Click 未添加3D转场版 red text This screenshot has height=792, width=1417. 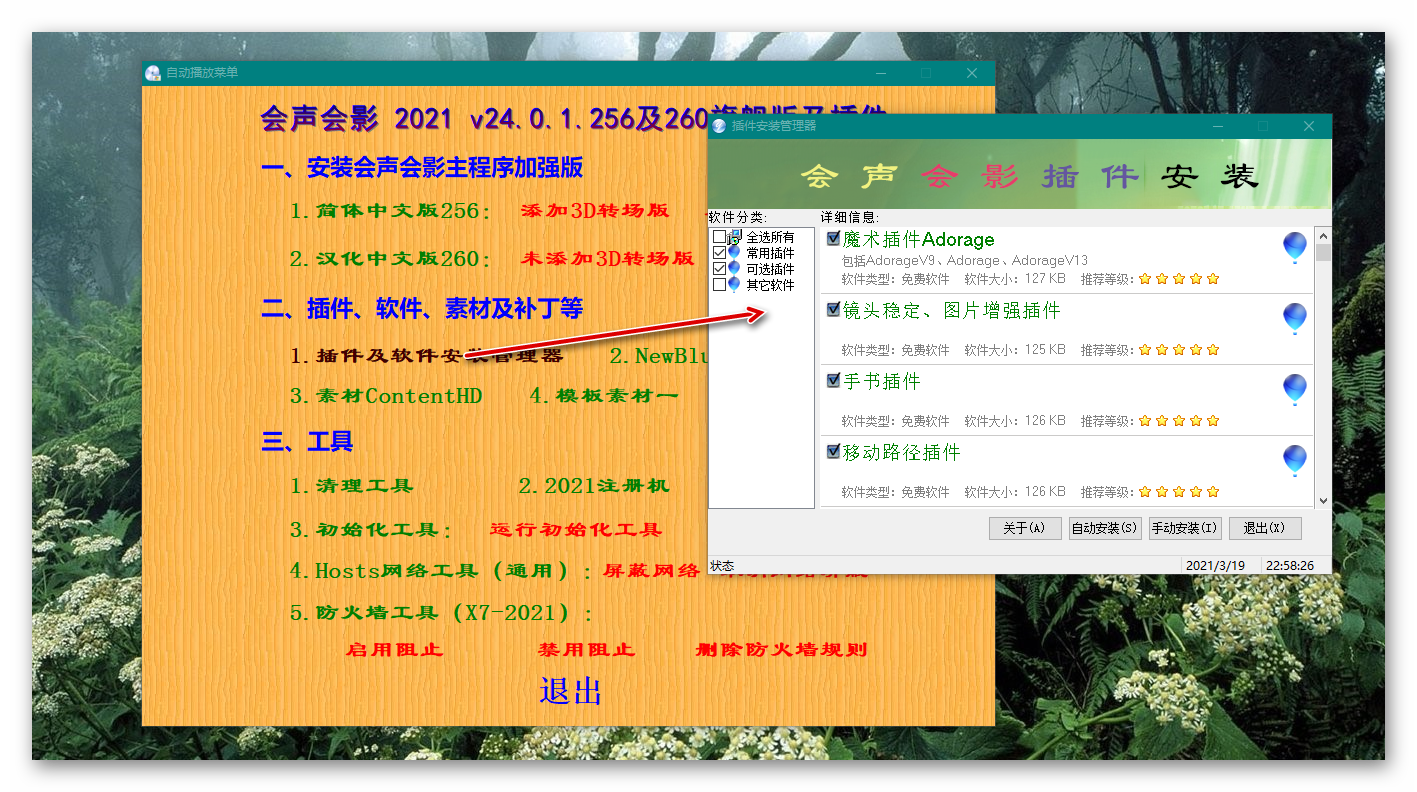pyautogui.click(x=607, y=258)
